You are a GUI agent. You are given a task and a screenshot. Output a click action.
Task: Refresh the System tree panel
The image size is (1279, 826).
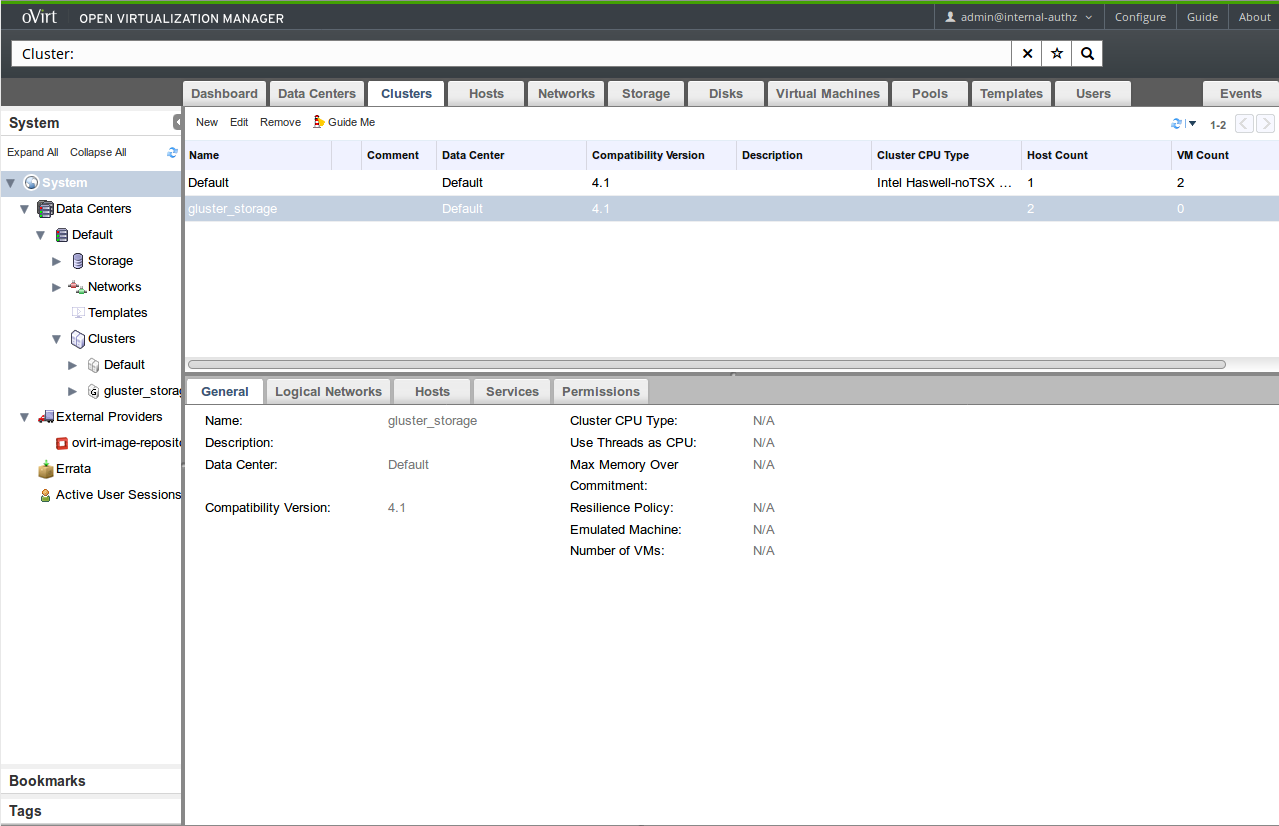coord(172,153)
